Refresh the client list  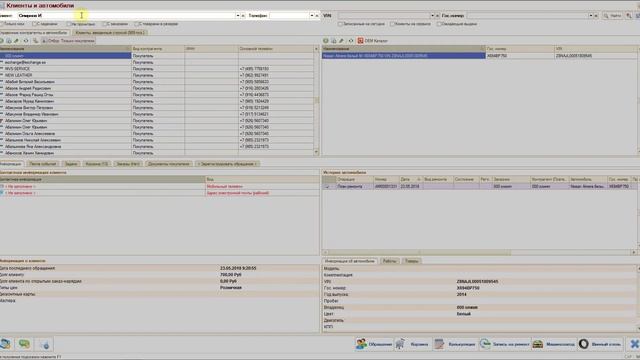point(26,41)
